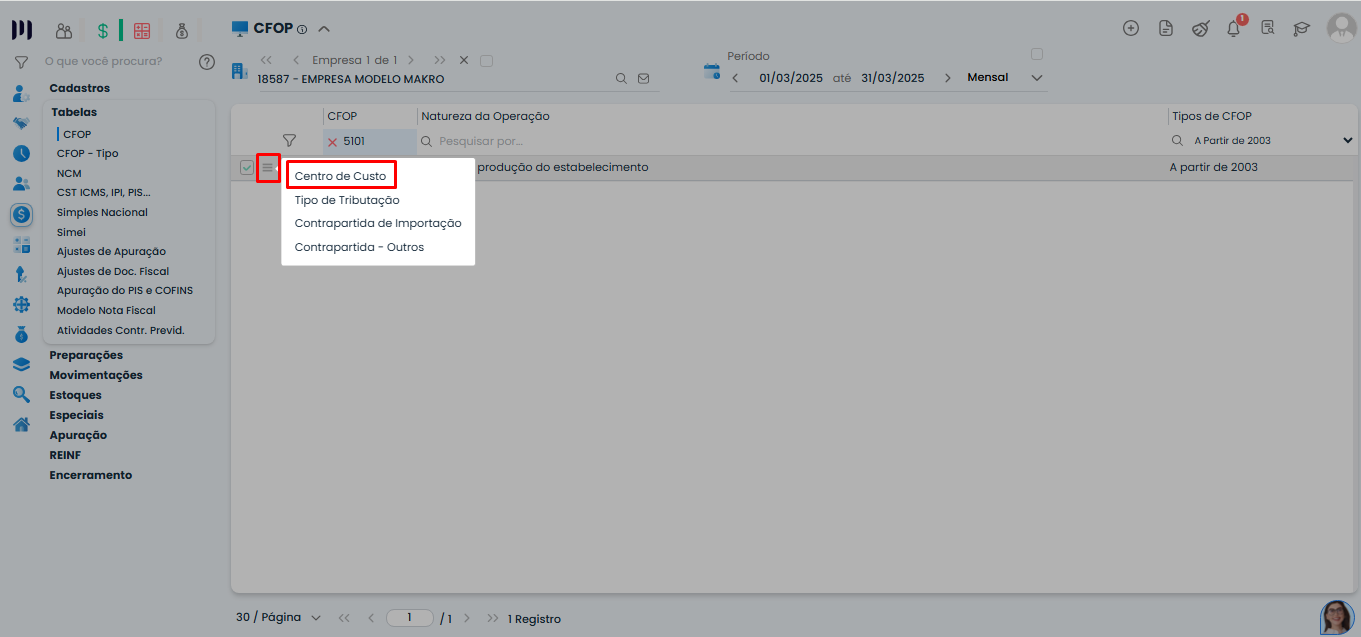
Task: Expand the Apuração section
Action: coord(78,435)
